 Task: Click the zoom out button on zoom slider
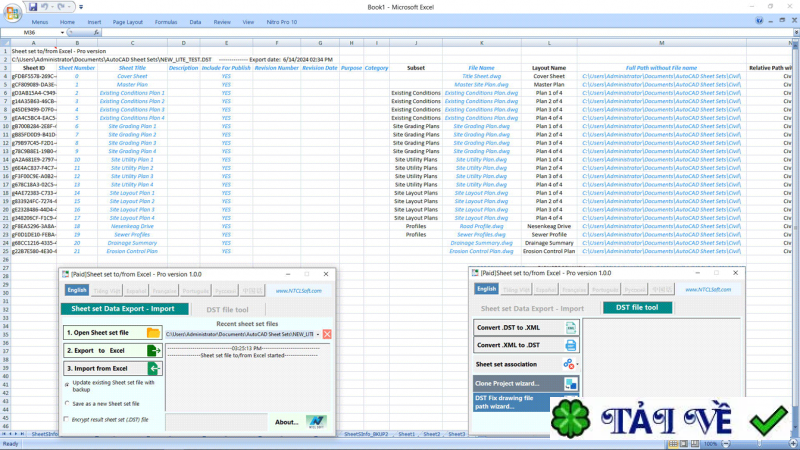pyautogui.click(x=724, y=444)
